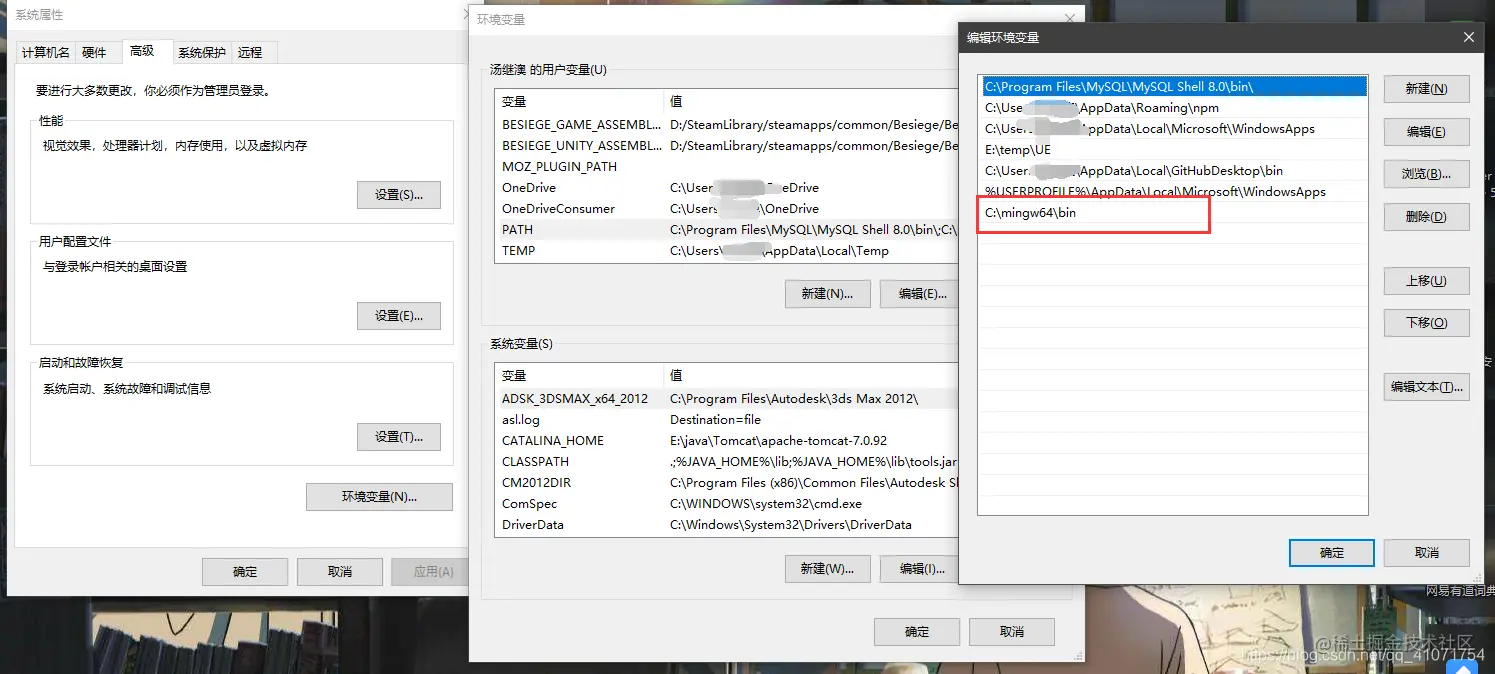Select CLASSPATH system variable
1495x674 pixels.
[727, 462]
